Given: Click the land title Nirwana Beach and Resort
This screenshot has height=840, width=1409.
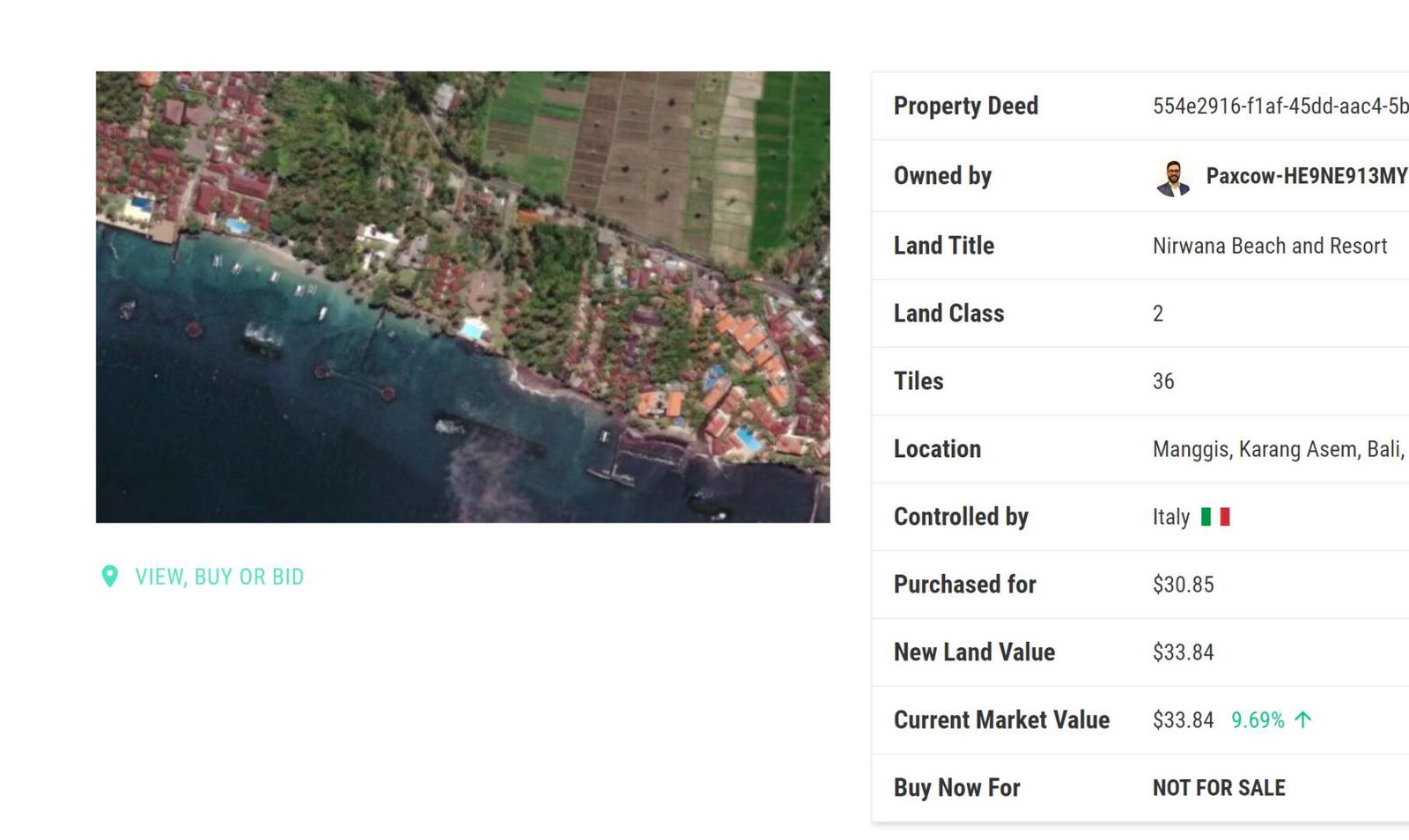Looking at the screenshot, I should point(1269,246).
